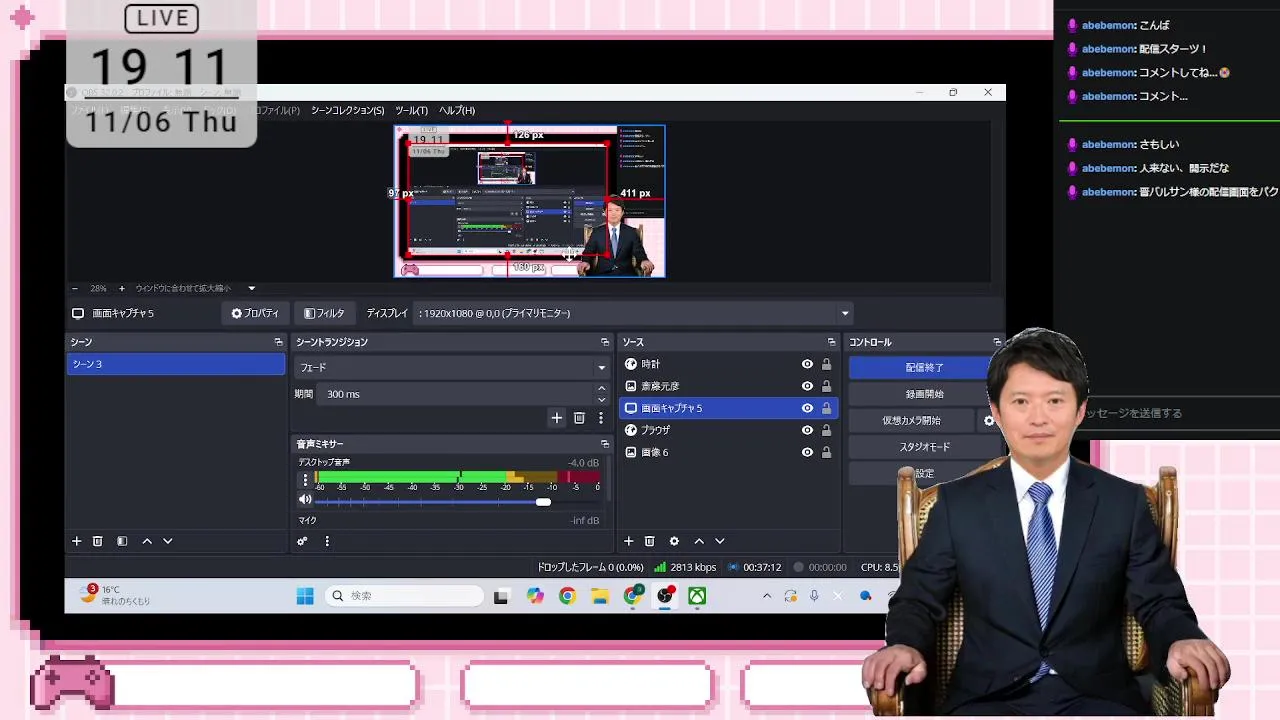1280x720 pixels.
Task: Open OBS Studio taskbar icon
Action: point(665,596)
